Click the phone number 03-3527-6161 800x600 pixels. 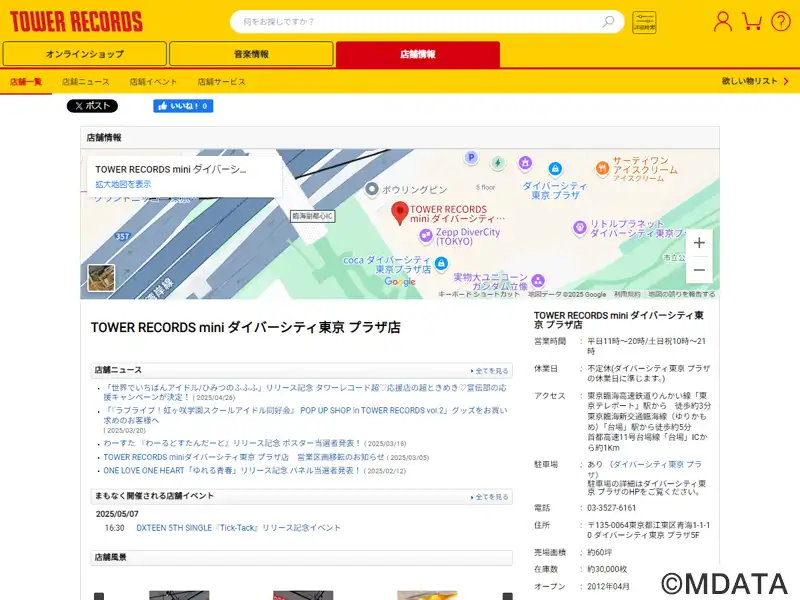(x=612, y=508)
